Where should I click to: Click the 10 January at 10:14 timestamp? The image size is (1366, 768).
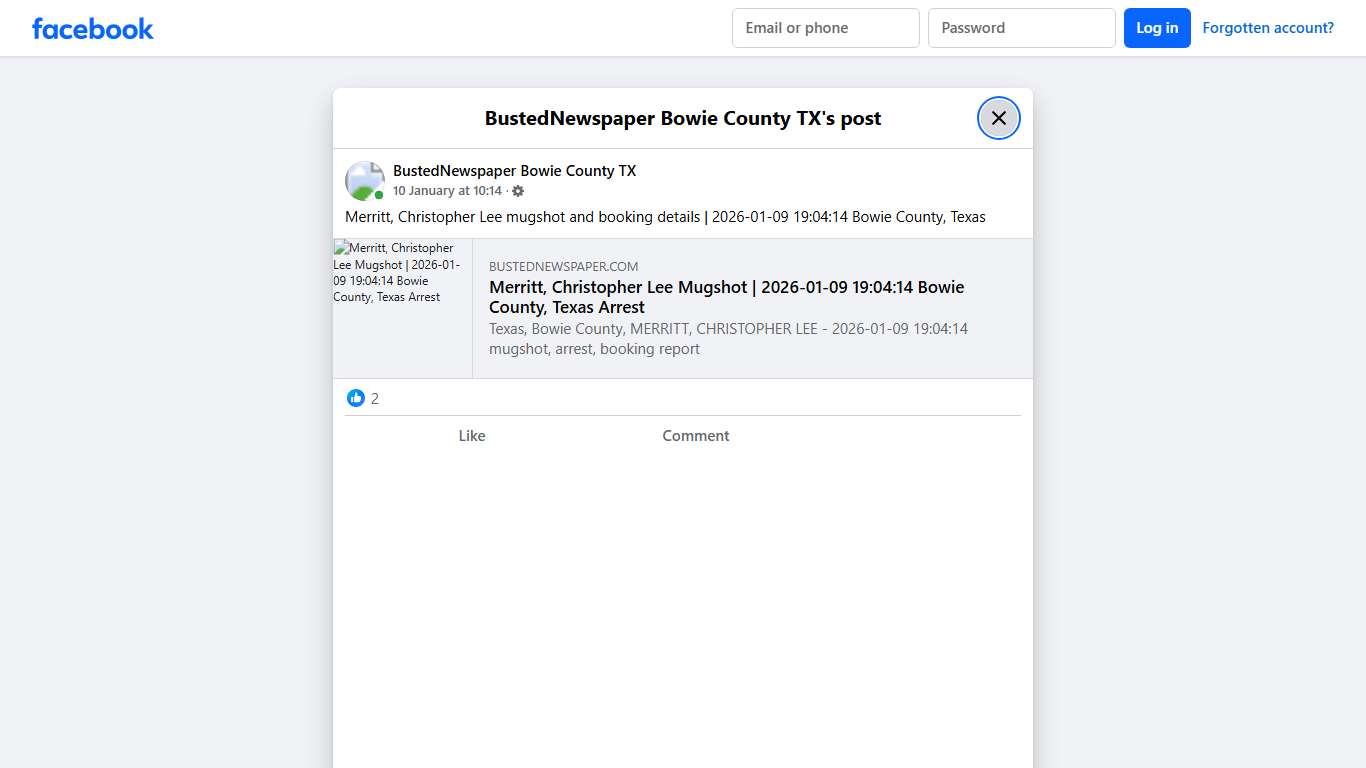click(x=447, y=191)
